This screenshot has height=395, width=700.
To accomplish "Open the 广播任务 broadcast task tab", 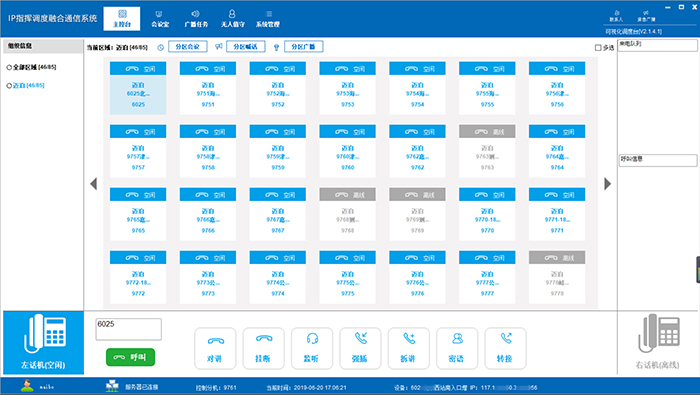I will [196, 19].
